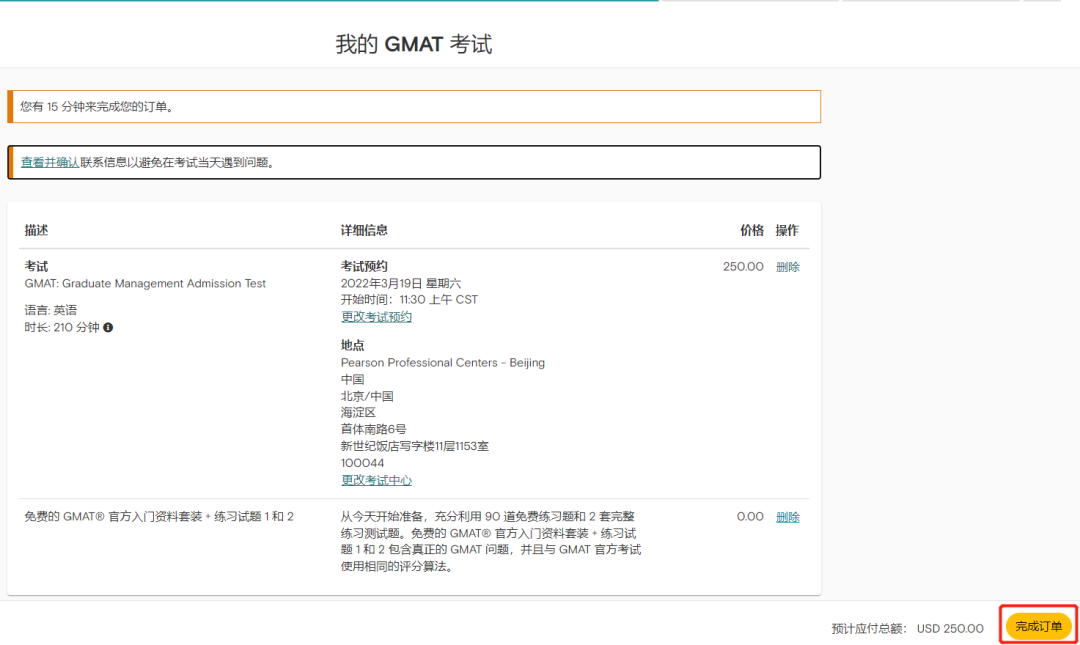Click the 语言: 英语 text
Viewport: 1080px width, 645px height.
51,310
